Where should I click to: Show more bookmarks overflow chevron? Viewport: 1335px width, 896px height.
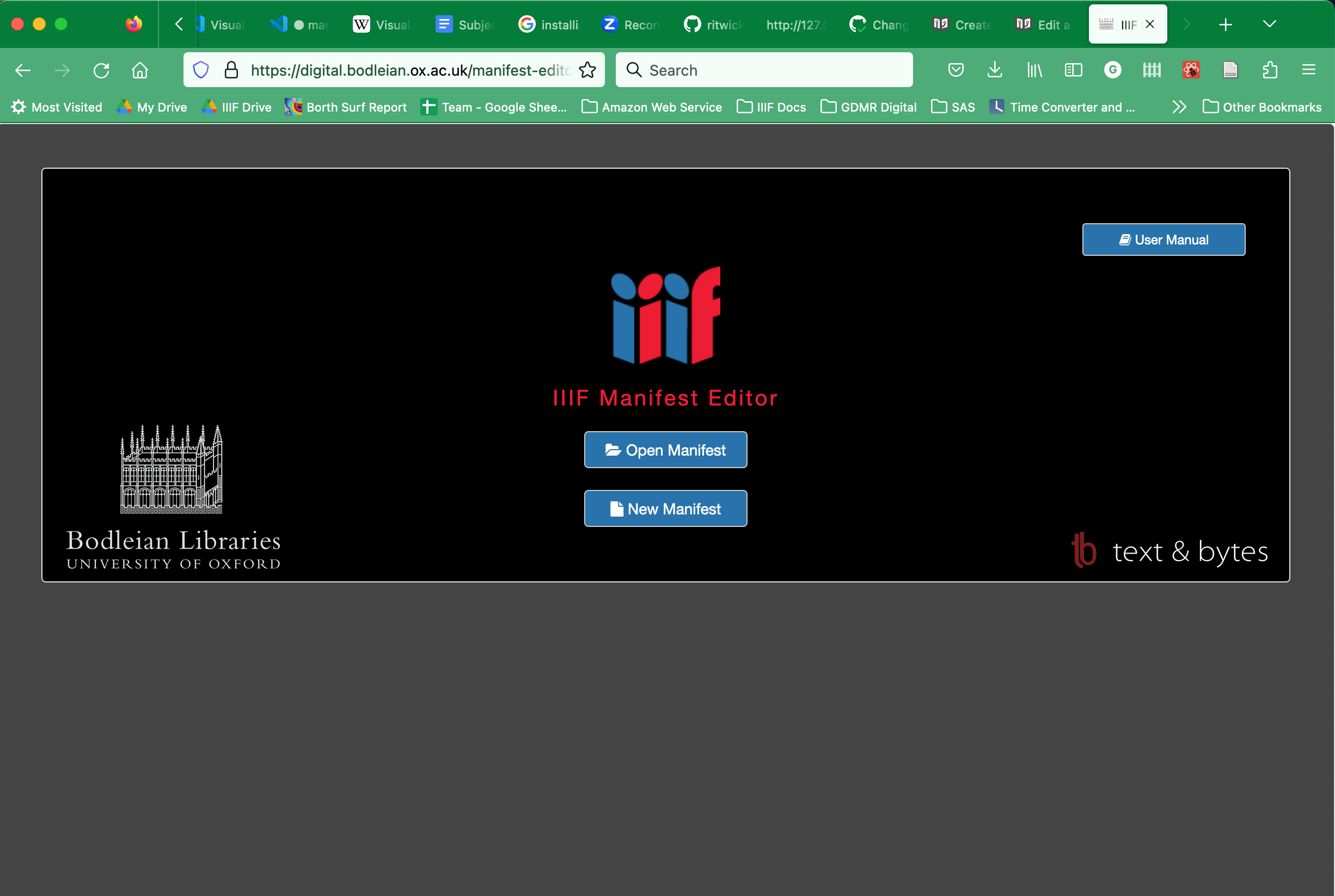pos(1179,107)
